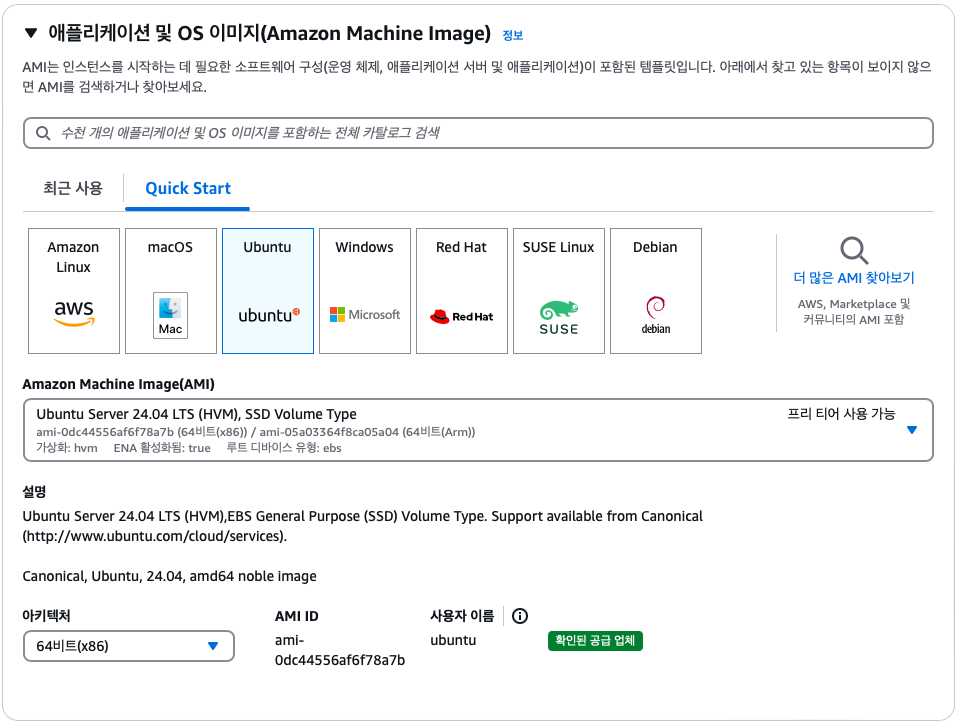Open the 아키텍처 64비트(x86) dropdown
959x724 pixels.
[x=128, y=646]
